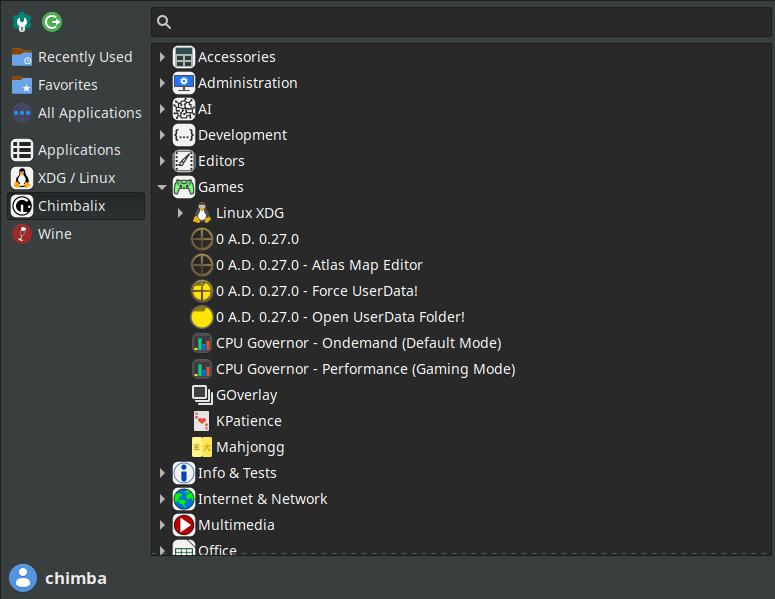775x599 pixels.
Task: Open the Favorites list
Action: click(67, 85)
